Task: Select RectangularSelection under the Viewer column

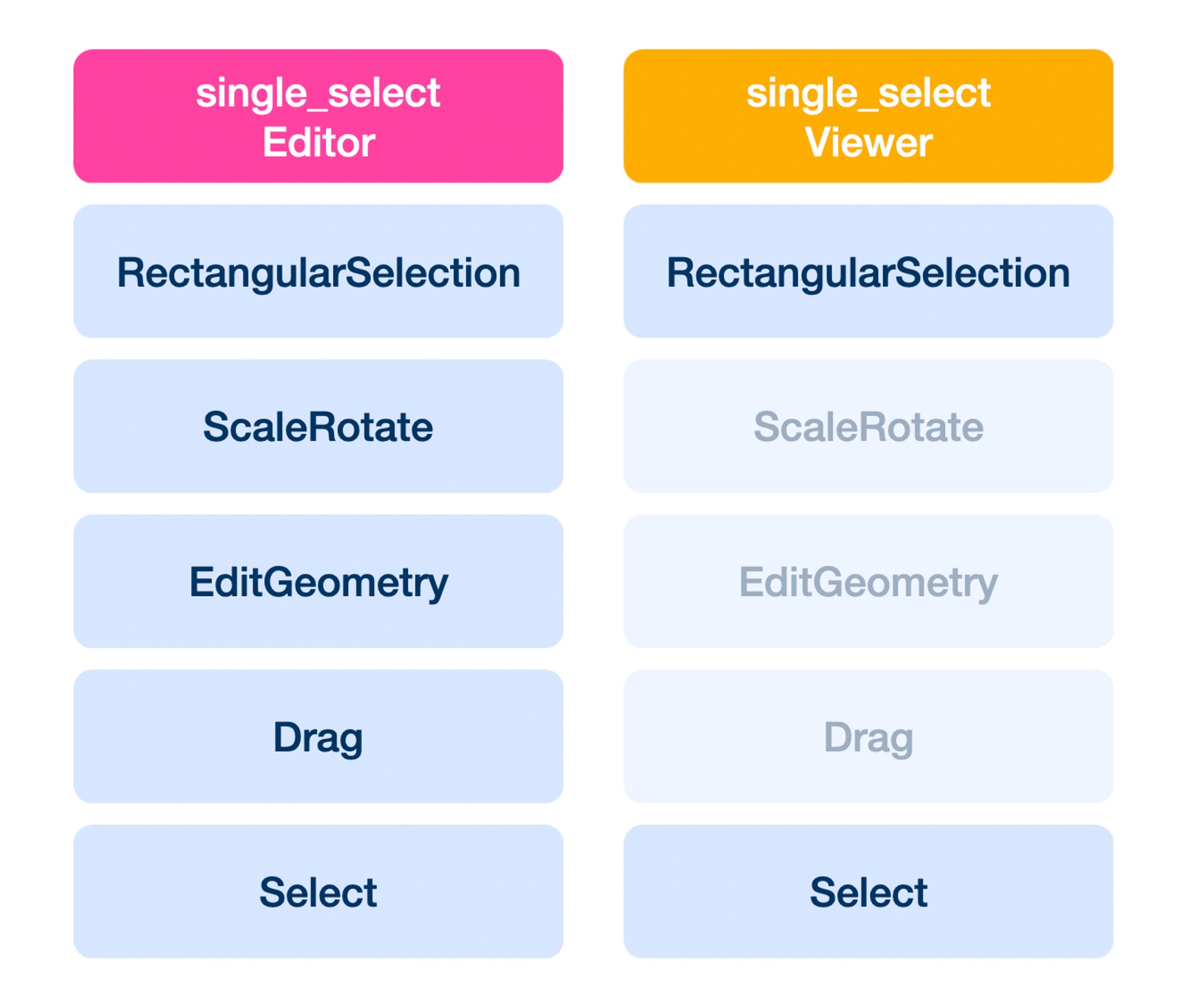Action: tap(868, 271)
